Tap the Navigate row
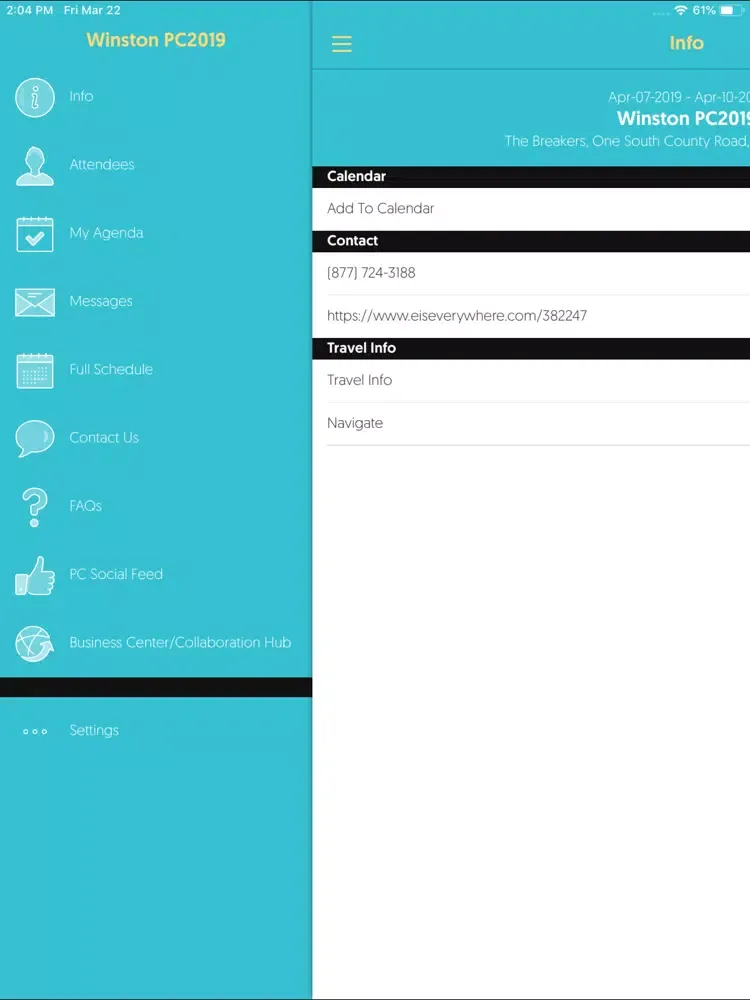 [531, 423]
